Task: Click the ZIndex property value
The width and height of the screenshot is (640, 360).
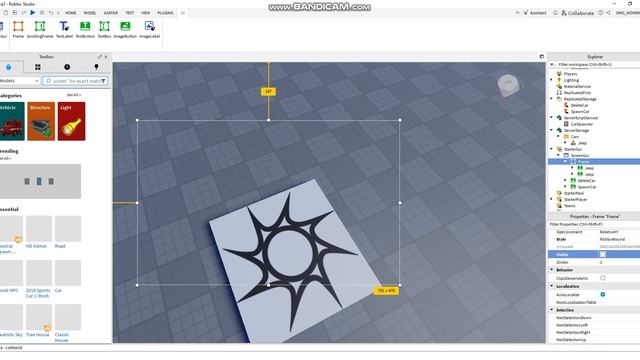Action: pos(619,262)
